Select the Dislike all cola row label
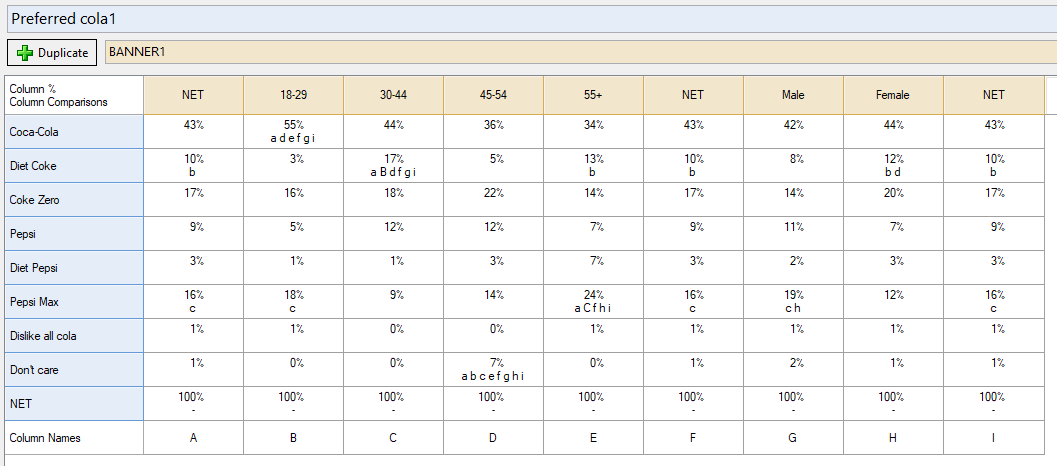Screen dimensions: 1057x466 (x=74, y=336)
